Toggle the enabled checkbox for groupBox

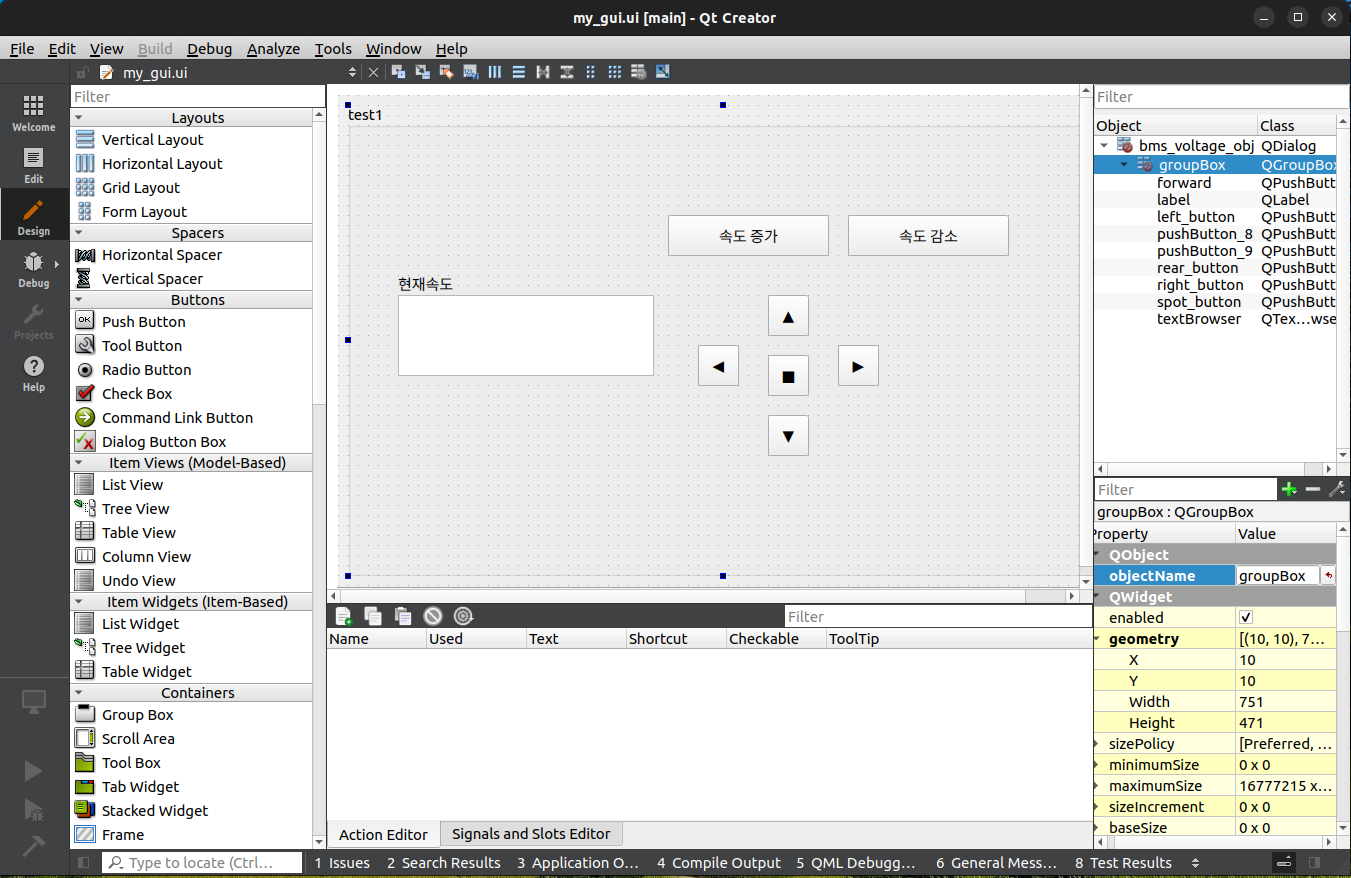click(x=1246, y=617)
